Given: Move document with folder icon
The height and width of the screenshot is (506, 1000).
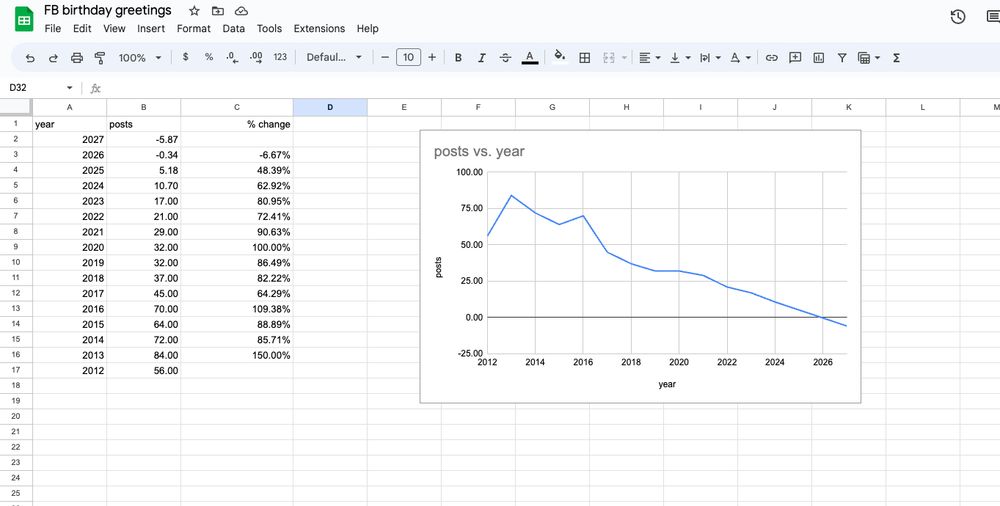Looking at the screenshot, I should click(x=218, y=11).
